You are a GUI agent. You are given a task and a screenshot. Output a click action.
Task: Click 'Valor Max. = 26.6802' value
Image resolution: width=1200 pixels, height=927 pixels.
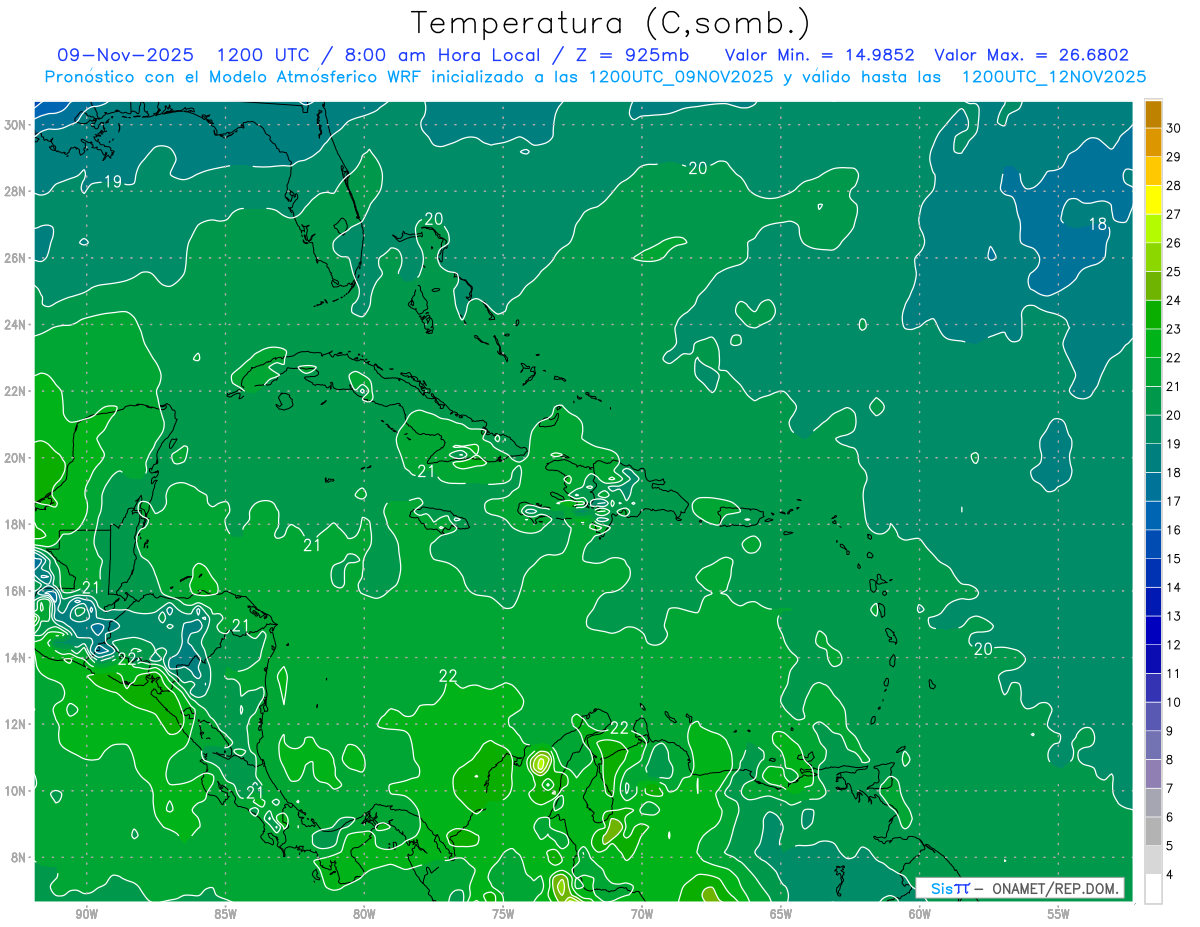pos(1032,55)
